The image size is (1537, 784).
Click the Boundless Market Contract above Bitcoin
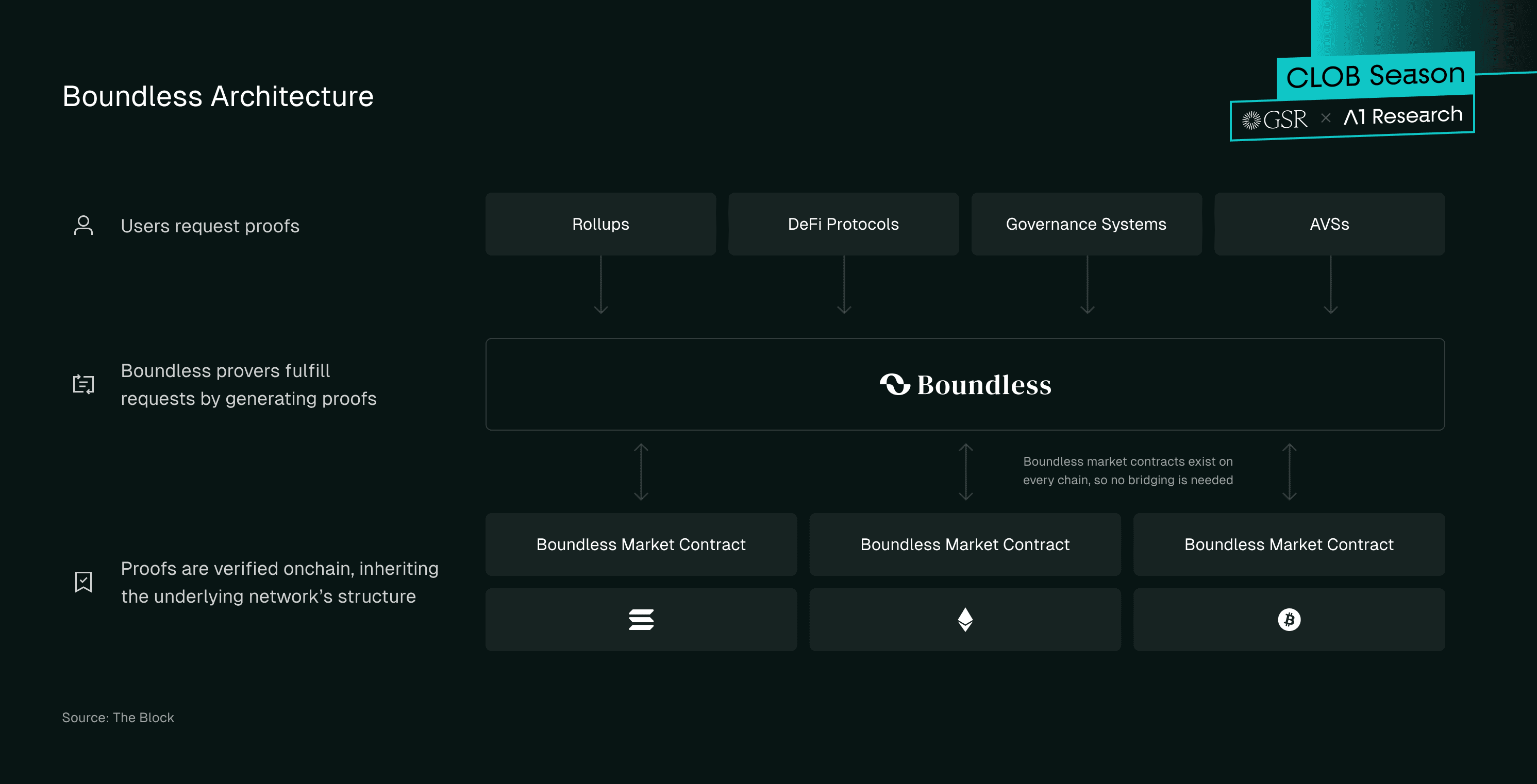pyautogui.click(x=1289, y=544)
